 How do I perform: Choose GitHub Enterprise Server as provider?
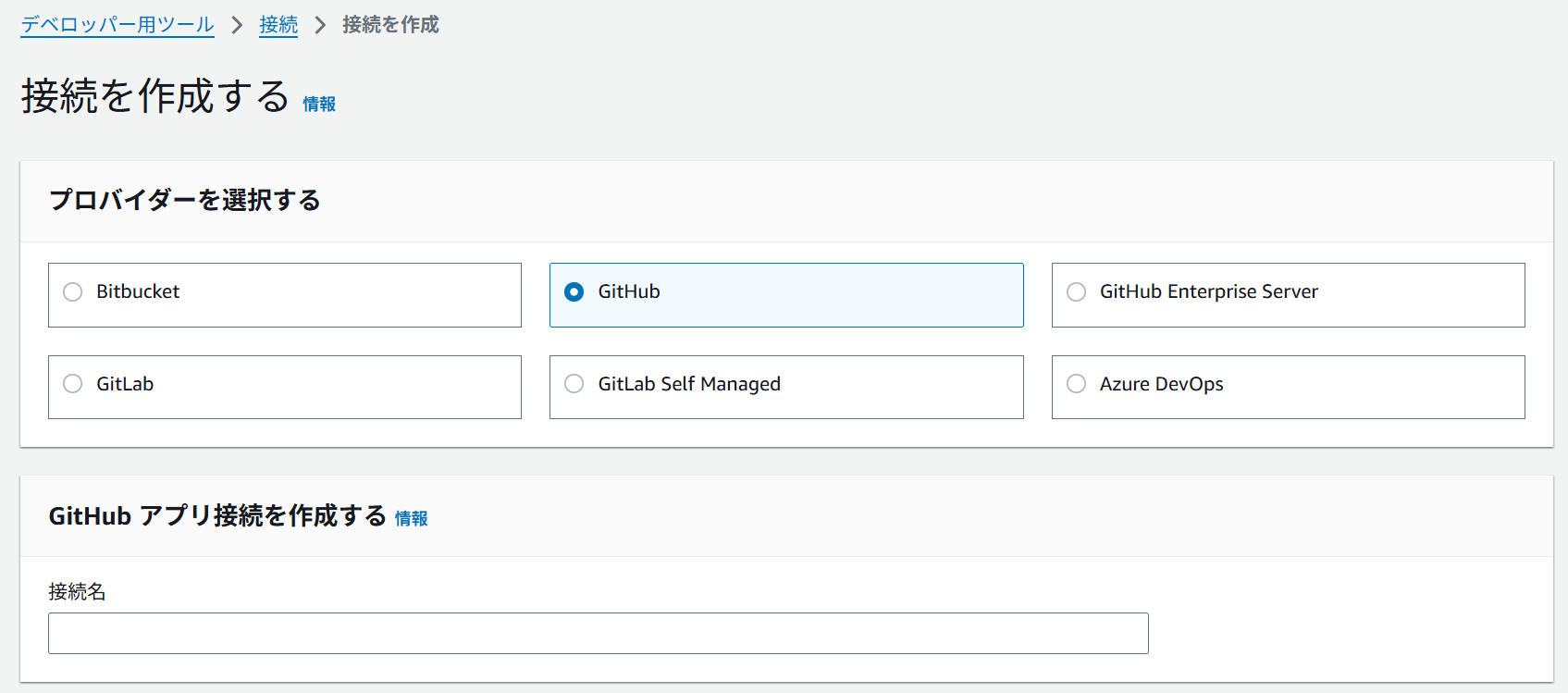click(x=1075, y=291)
